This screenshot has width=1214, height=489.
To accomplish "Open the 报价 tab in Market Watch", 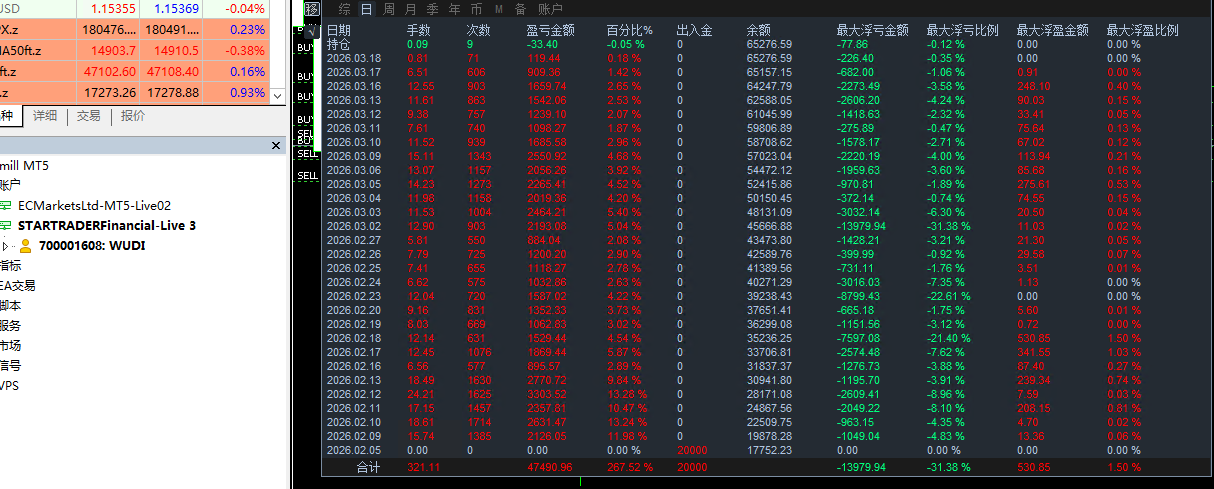I will [133, 116].
